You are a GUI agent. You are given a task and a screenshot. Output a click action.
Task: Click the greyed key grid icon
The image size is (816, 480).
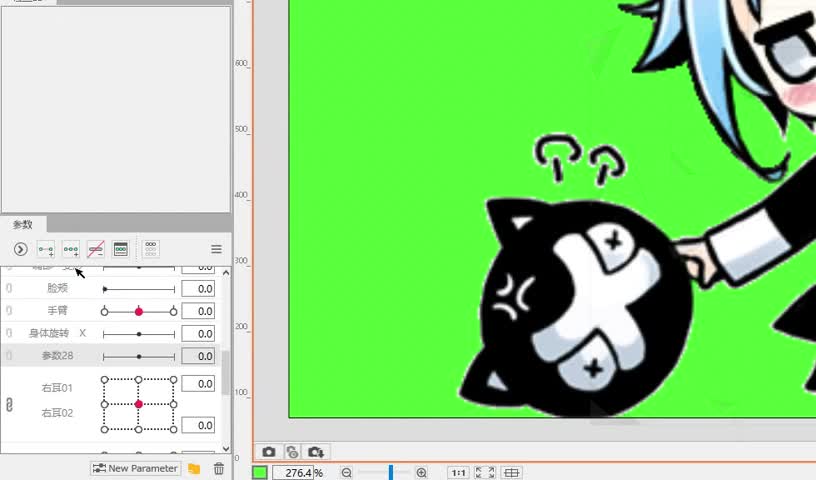pos(151,249)
